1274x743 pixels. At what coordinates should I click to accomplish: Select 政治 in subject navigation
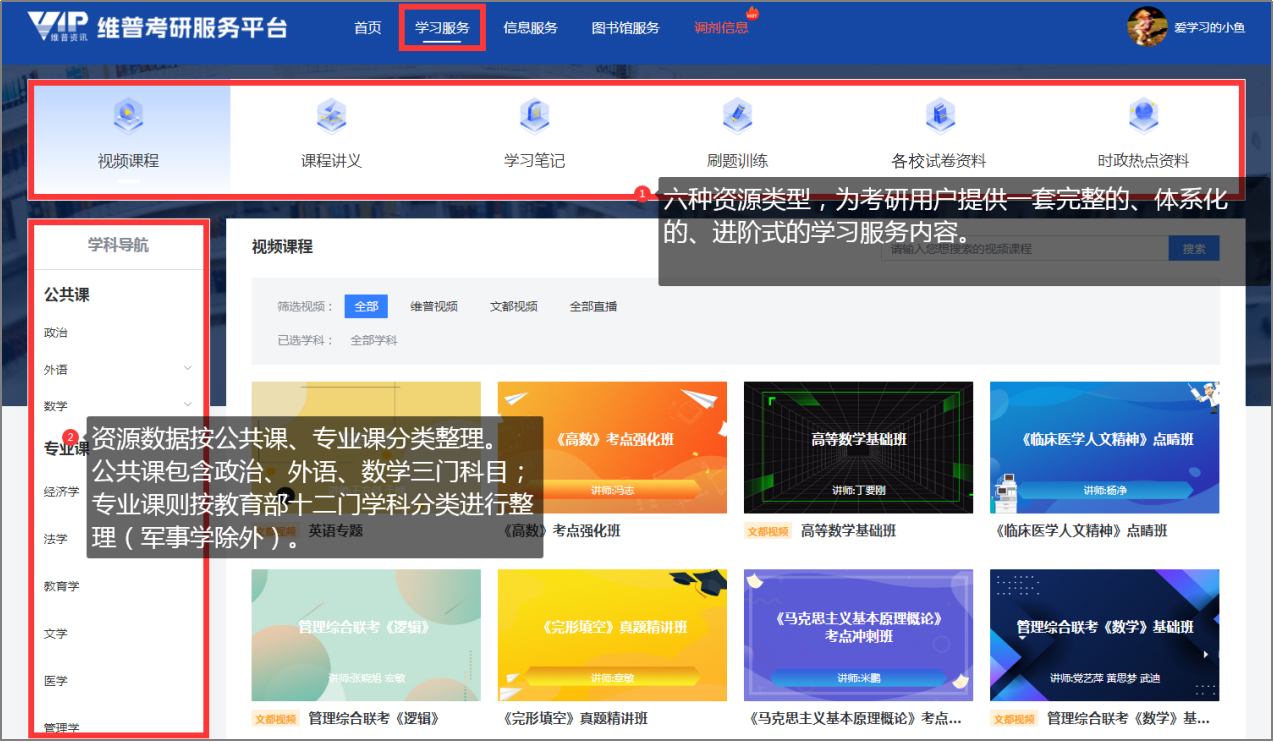click(56, 332)
